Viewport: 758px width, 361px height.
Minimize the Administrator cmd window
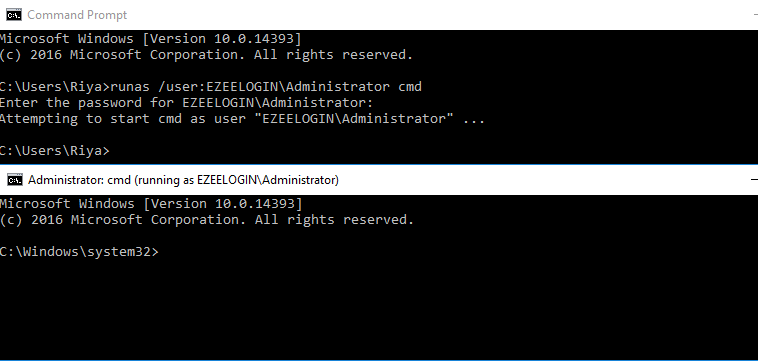754,180
